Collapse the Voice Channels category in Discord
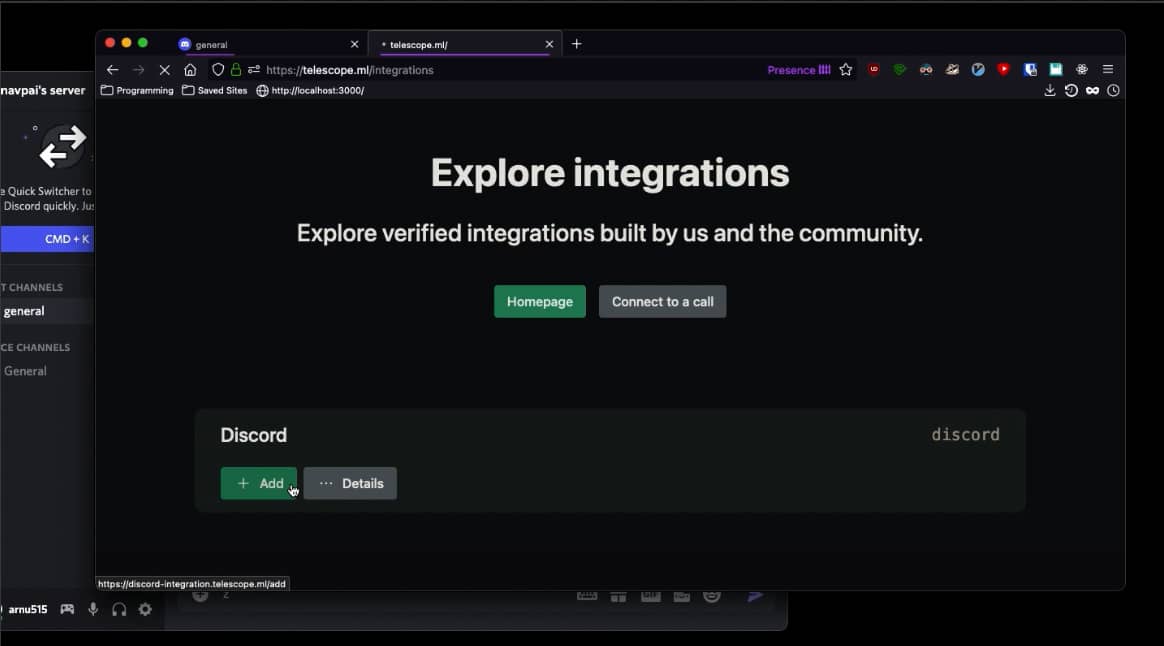1164x646 pixels. [36, 348]
